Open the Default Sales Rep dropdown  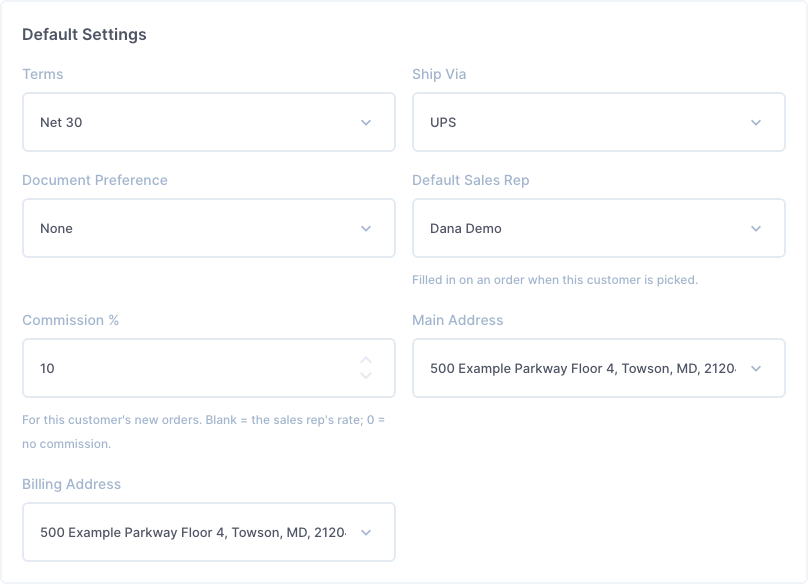point(599,228)
